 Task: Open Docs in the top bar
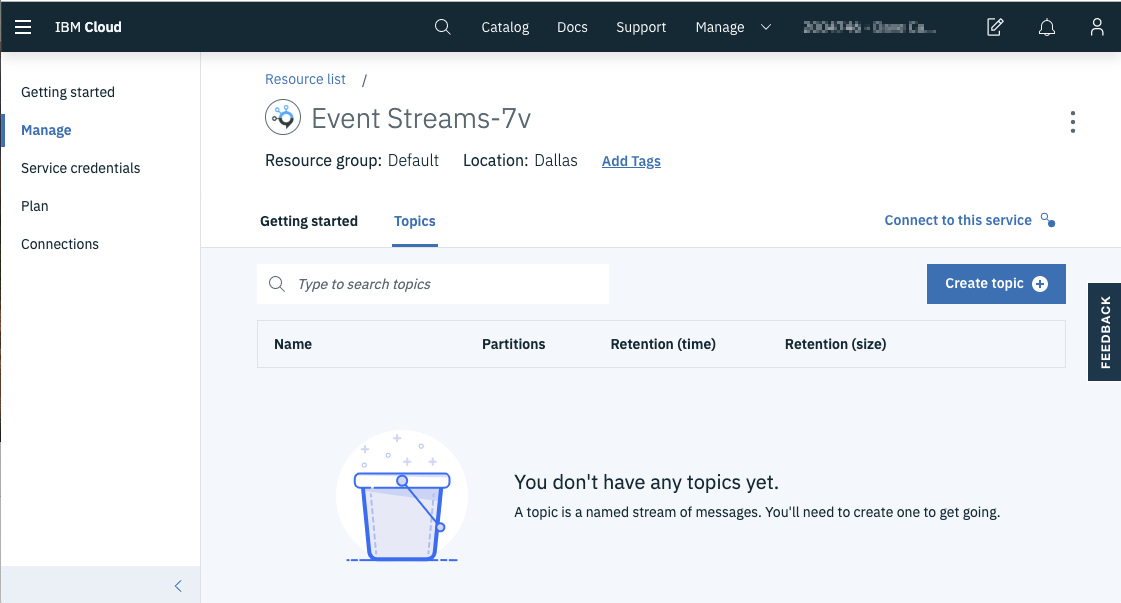(572, 27)
